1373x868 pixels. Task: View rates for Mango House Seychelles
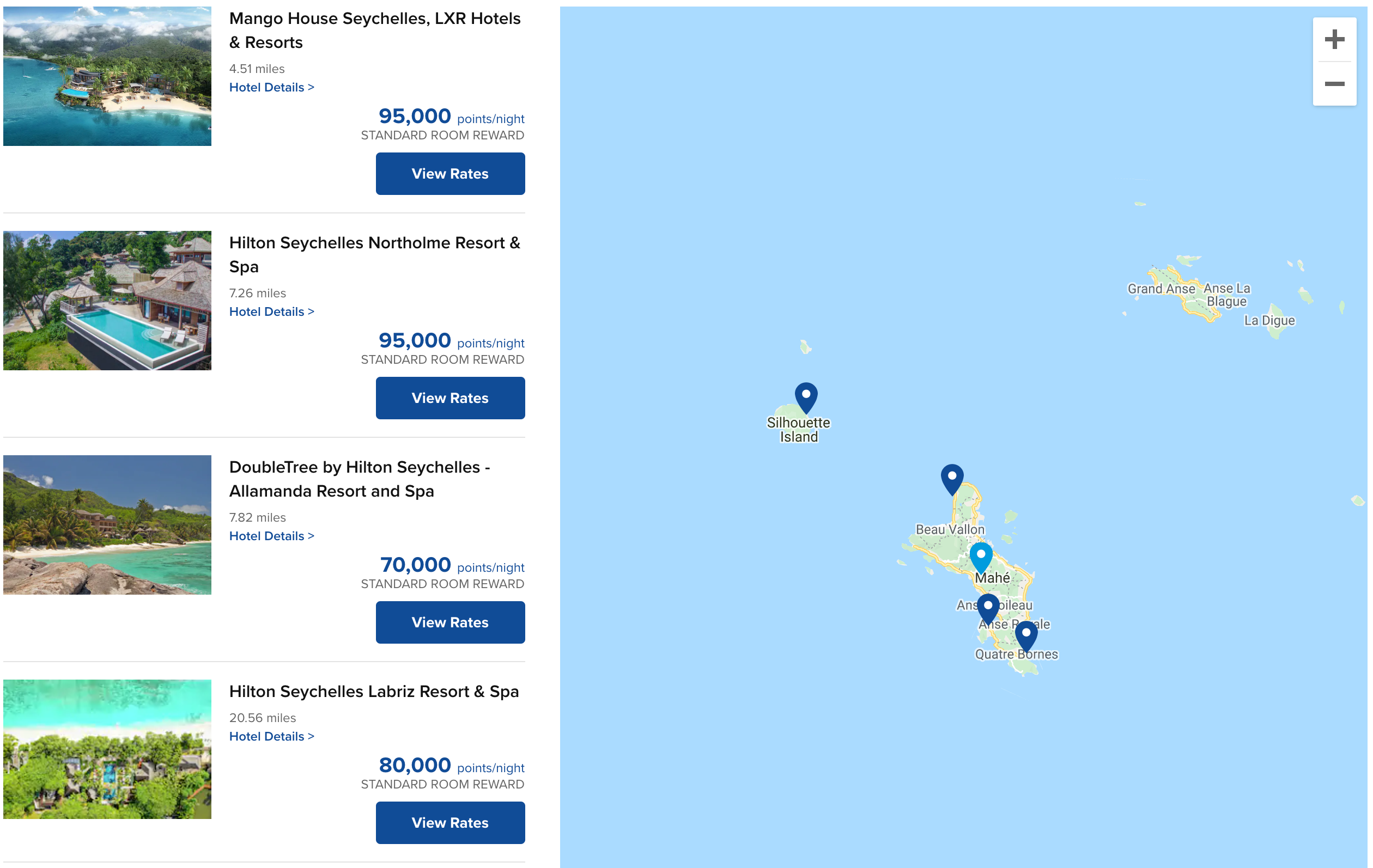450,174
